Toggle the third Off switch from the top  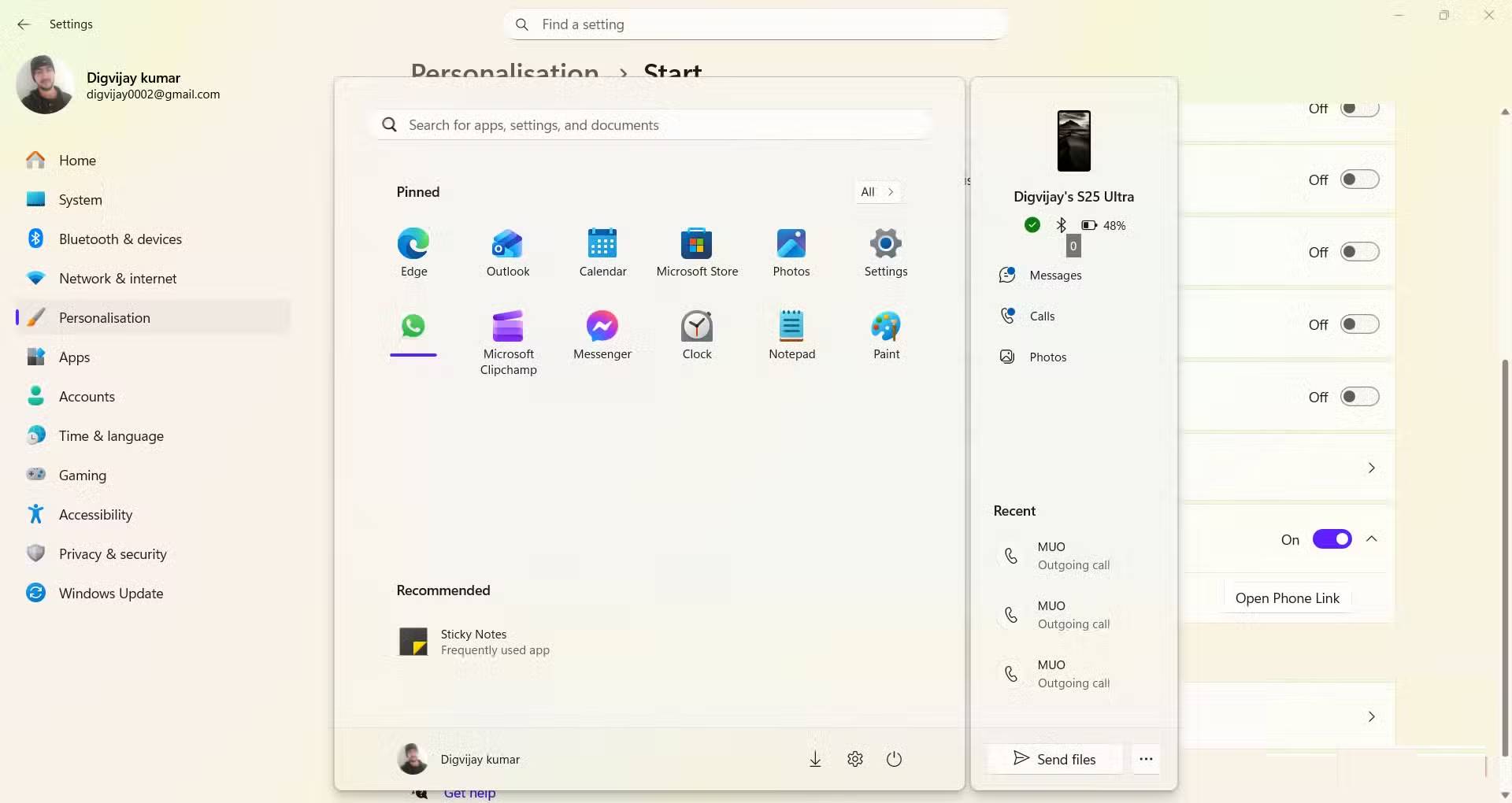pyautogui.click(x=1360, y=252)
